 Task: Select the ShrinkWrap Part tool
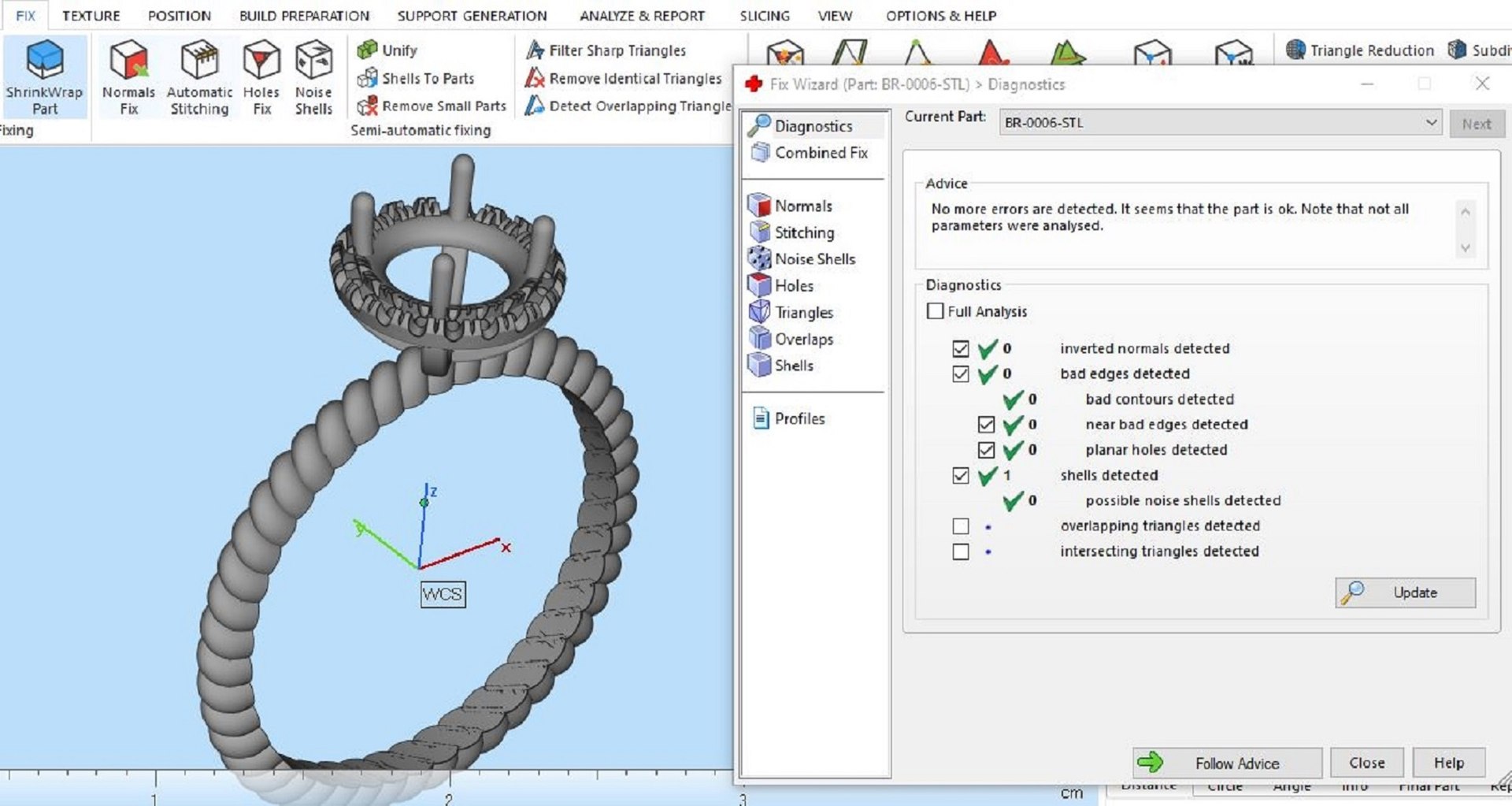coord(44,77)
